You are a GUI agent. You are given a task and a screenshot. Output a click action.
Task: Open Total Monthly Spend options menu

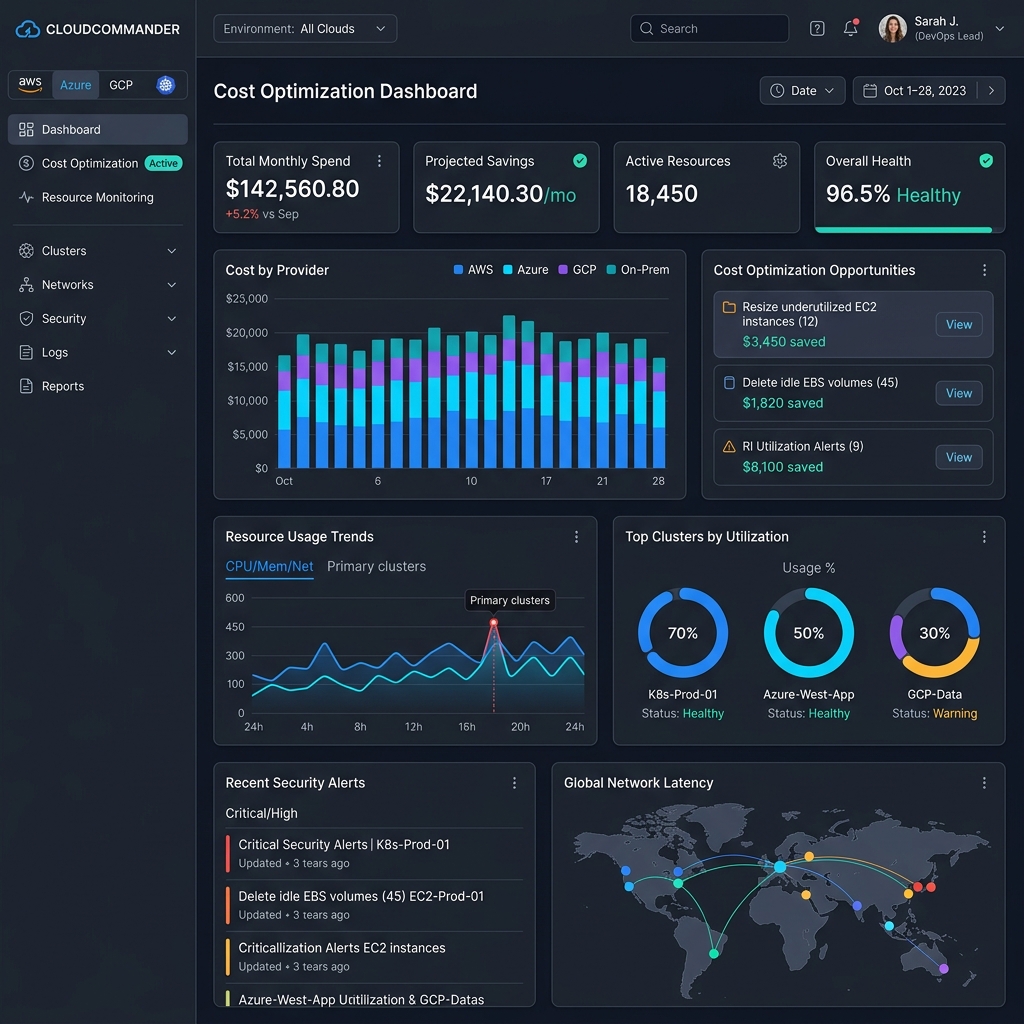pyautogui.click(x=379, y=161)
